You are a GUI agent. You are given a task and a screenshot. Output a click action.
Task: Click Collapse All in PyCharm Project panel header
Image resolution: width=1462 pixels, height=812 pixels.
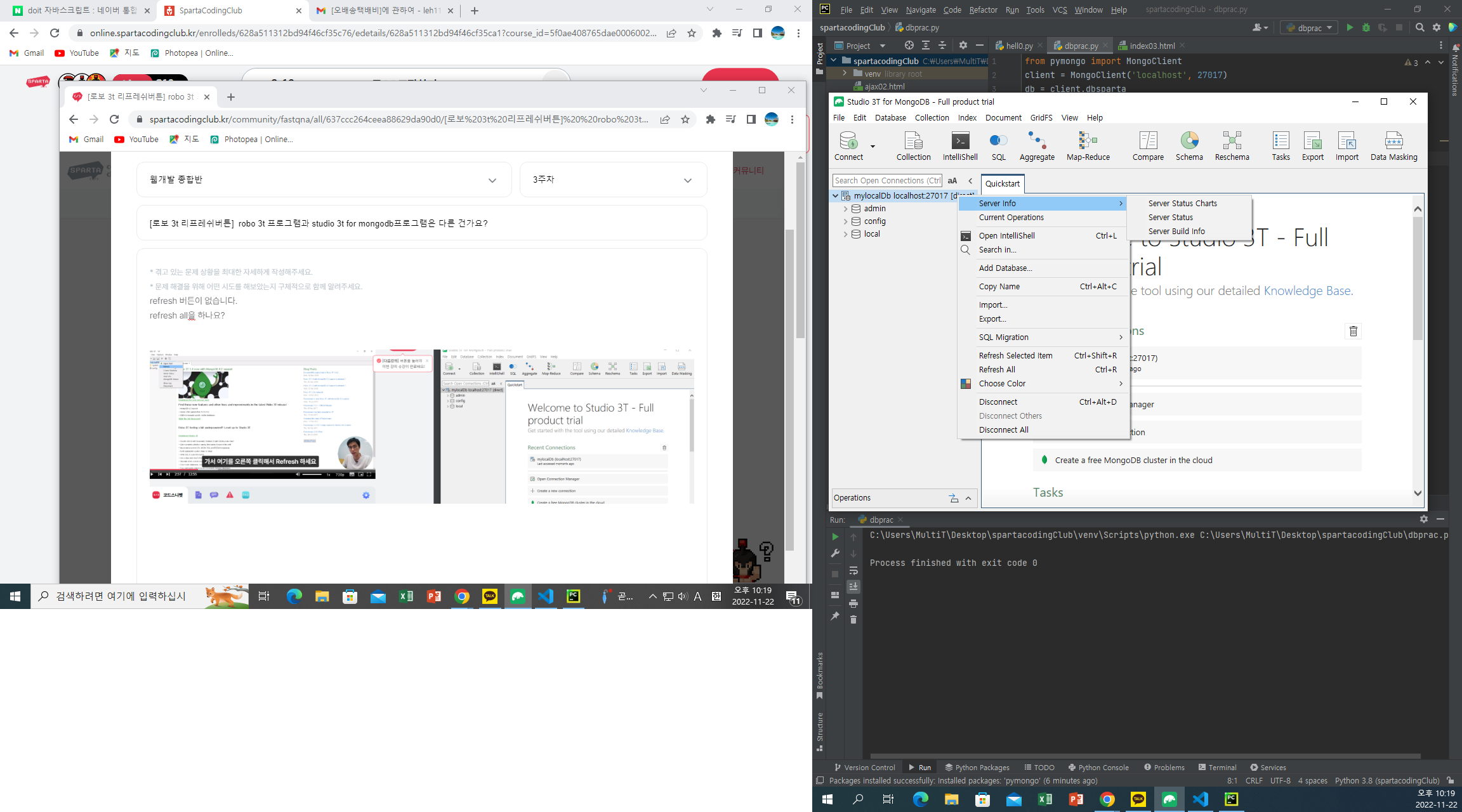pyautogui.click(x=942, y=46)
